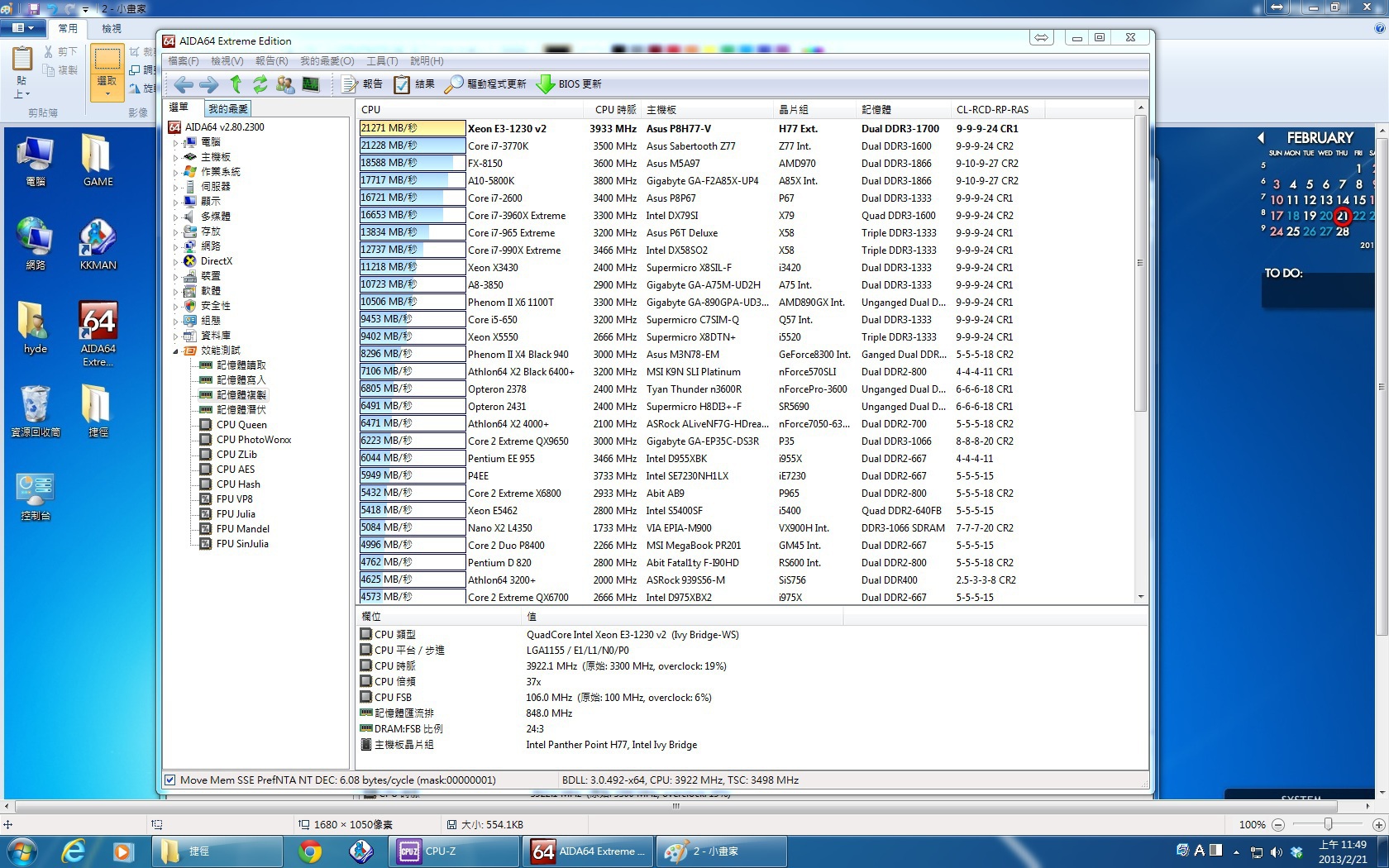Screen dimensions: 1389x868
Task: Expand the 顯示 tree node
Action: [x=175, y=202]
